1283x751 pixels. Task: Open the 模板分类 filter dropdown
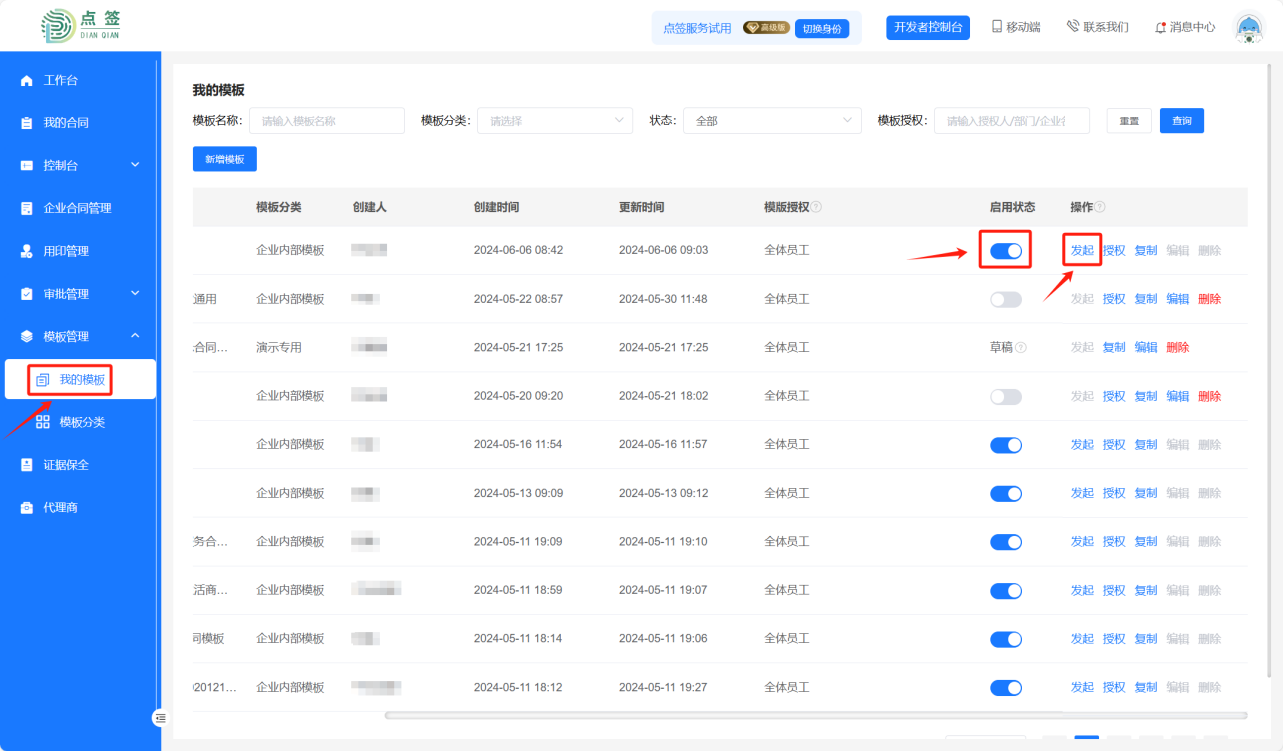(x=555, y=121)
